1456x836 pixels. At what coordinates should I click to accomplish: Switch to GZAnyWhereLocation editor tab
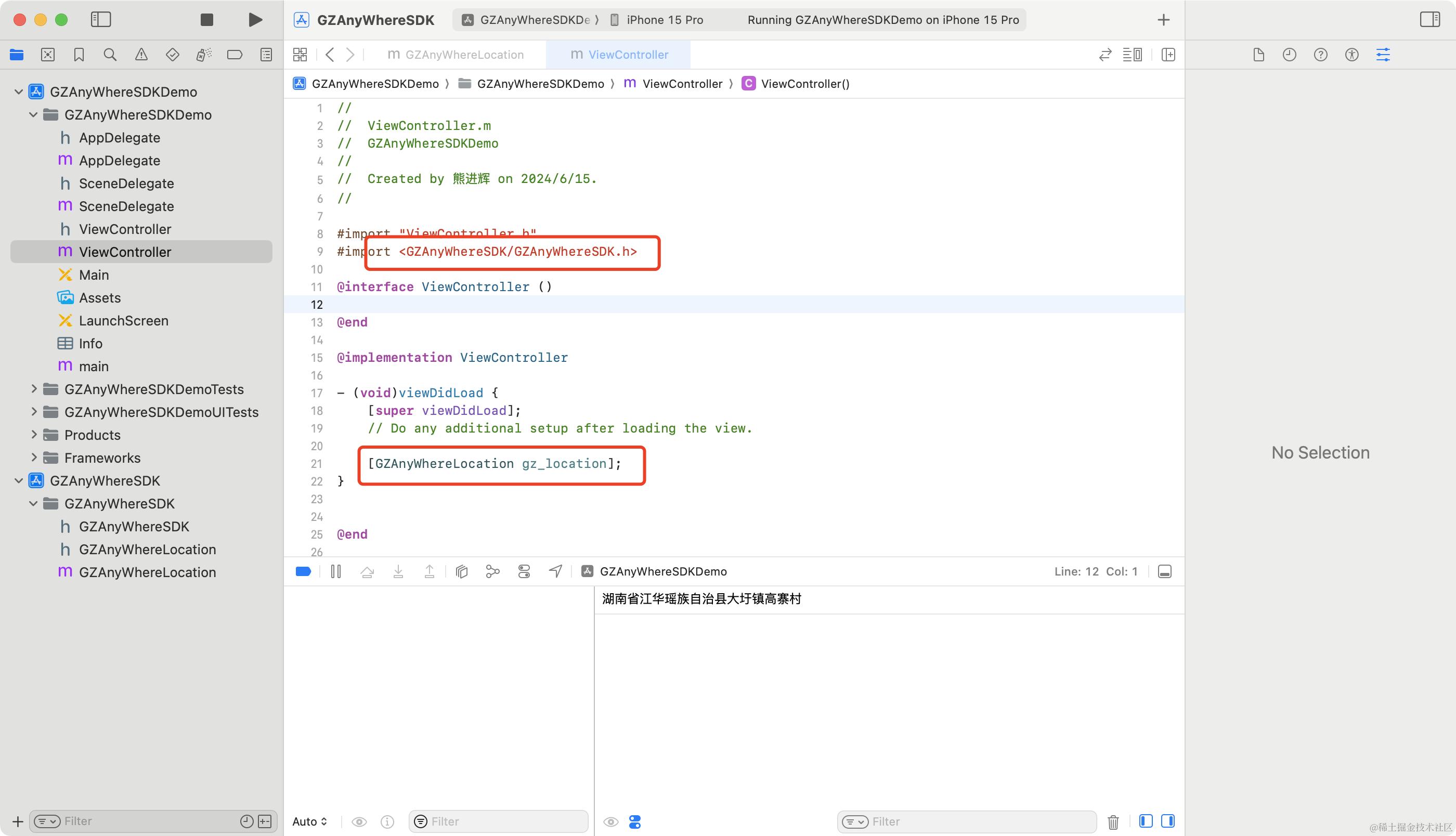coord(457,55)
